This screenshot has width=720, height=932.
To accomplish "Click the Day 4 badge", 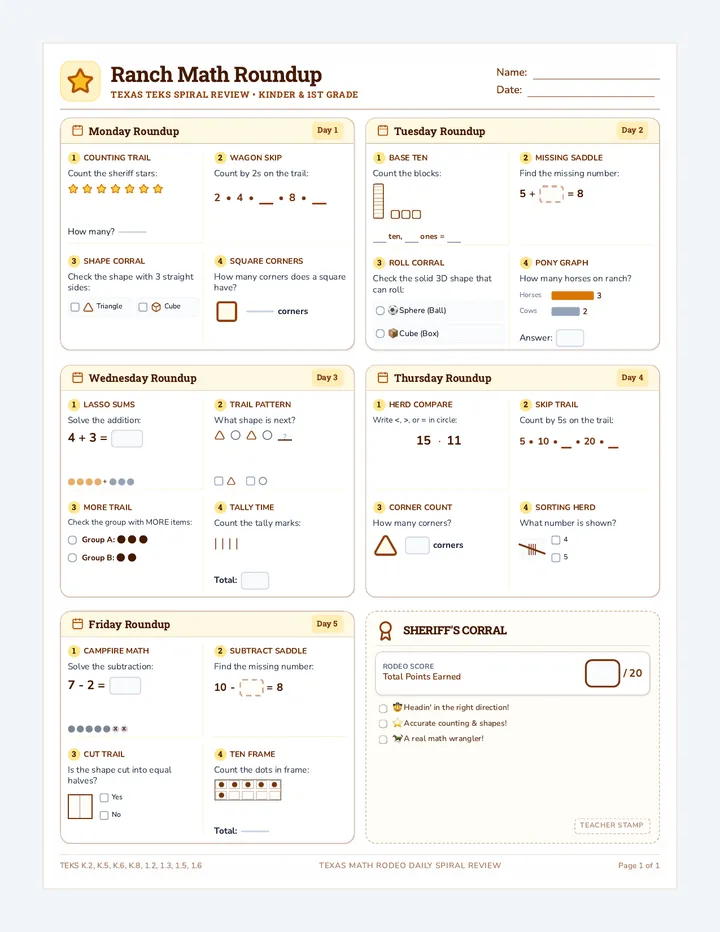I will pos(632,377).
